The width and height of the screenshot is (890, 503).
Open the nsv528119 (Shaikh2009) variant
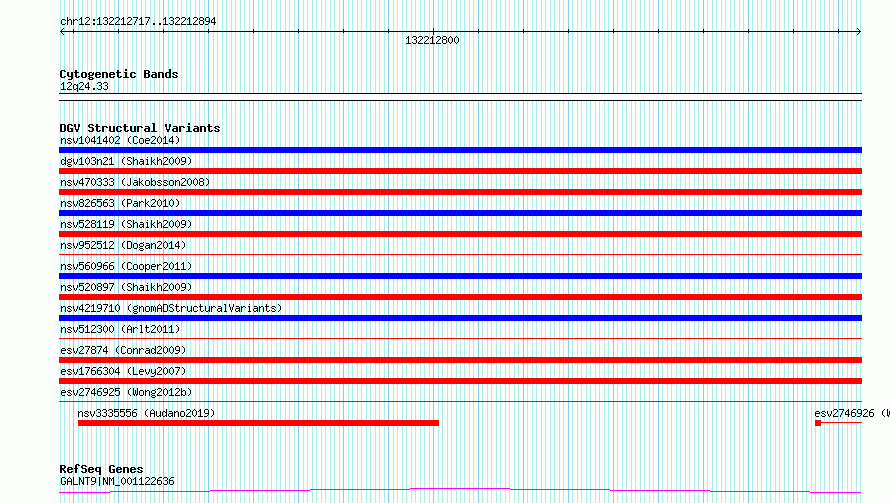[x=126, y=224]
